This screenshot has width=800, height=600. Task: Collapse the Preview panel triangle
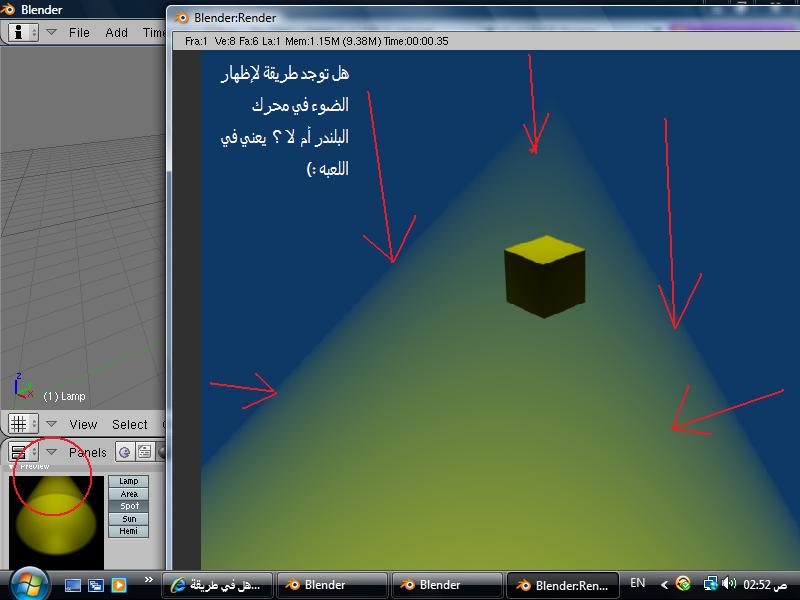click(x=11, y=467)
